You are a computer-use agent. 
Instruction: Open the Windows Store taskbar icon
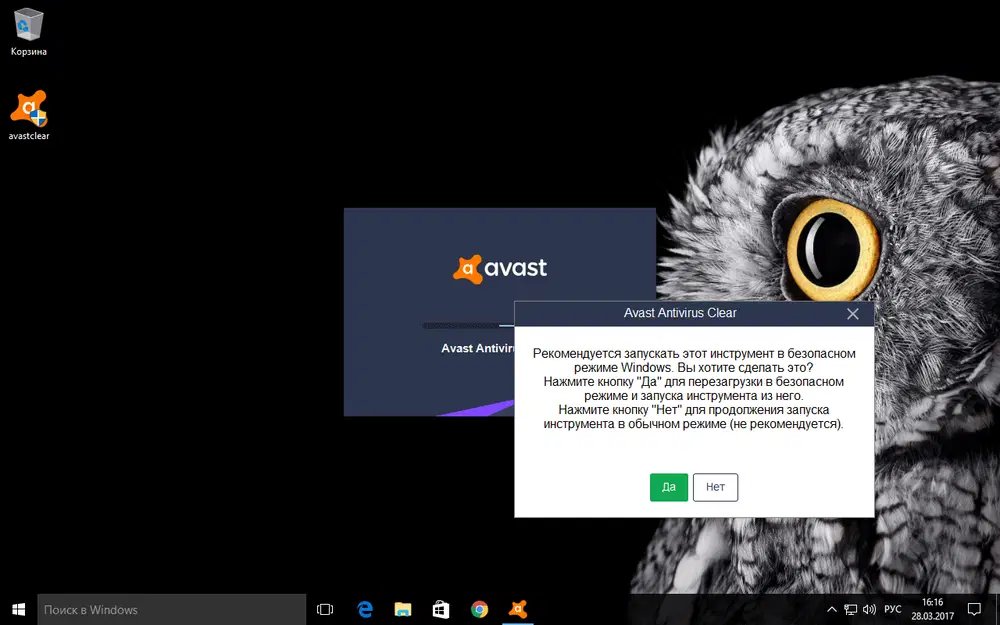pyautogui.click(x=441, y=610)
